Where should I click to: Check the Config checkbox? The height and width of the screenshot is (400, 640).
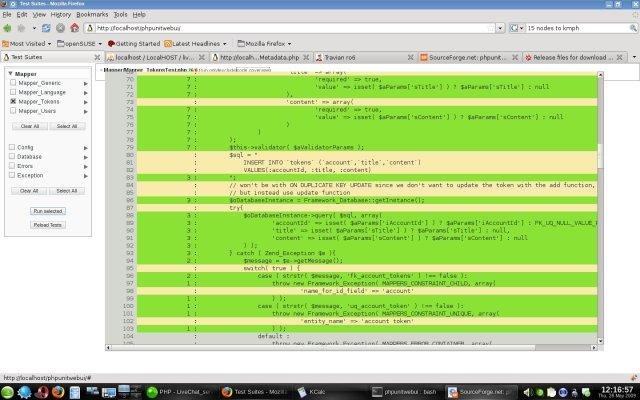coord(12,147)
